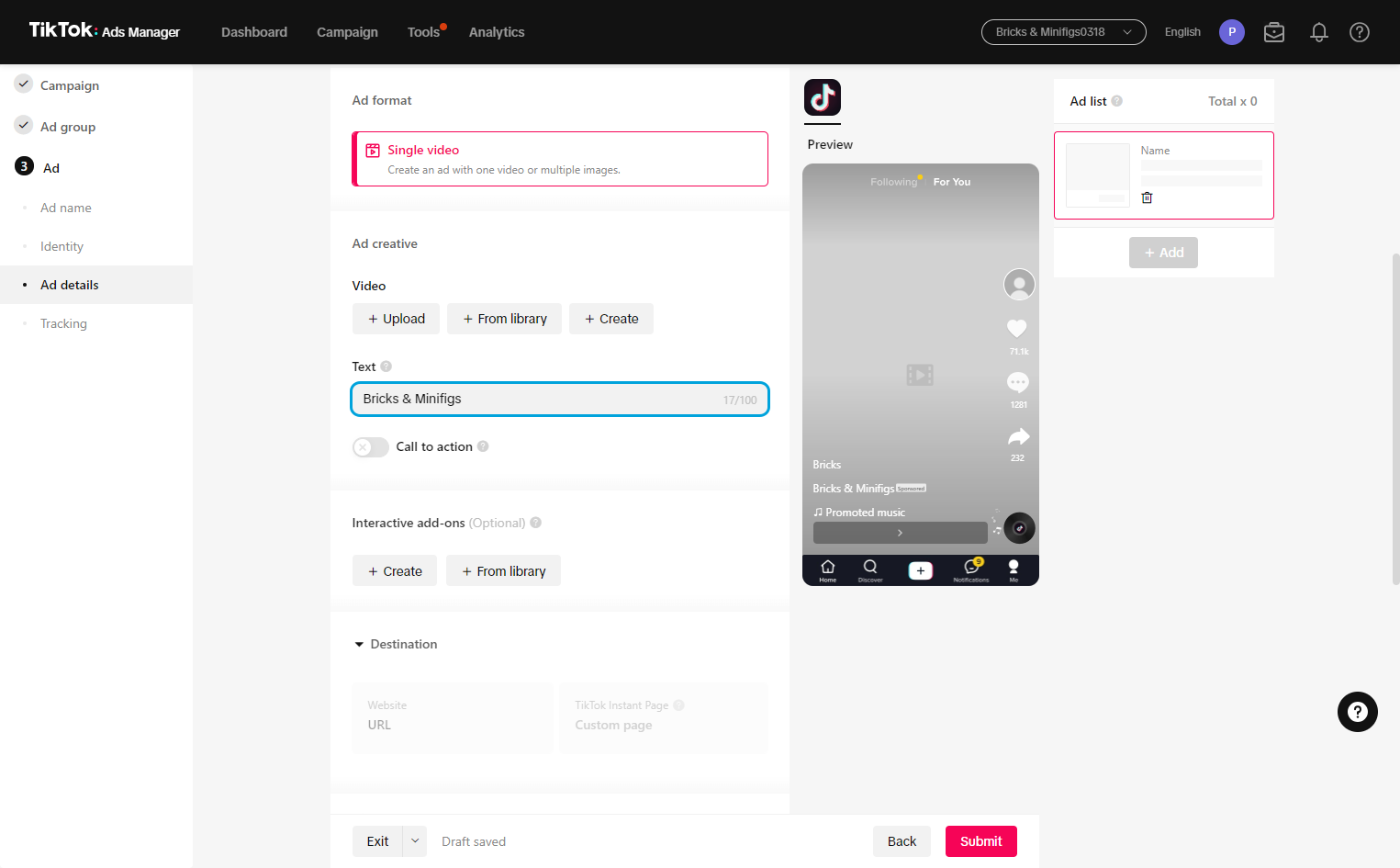Click the Interactive add-ons info icon

coord(536,523)
